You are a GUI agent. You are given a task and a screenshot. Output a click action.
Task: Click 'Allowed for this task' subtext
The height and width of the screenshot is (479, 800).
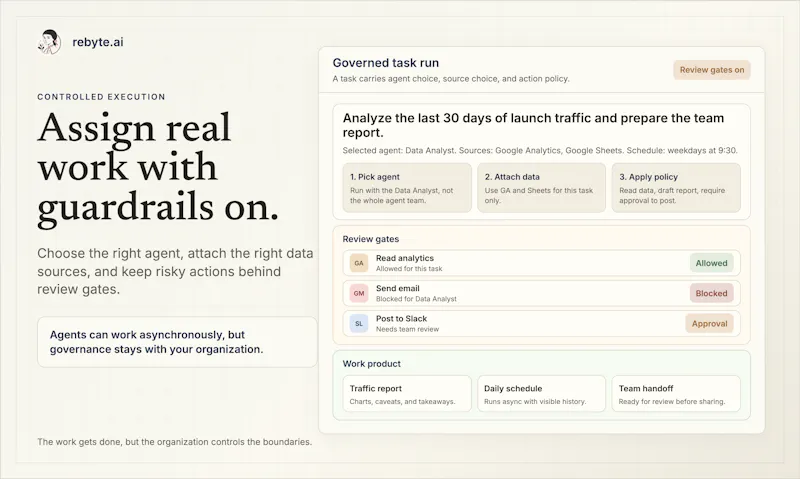(409, 269)
